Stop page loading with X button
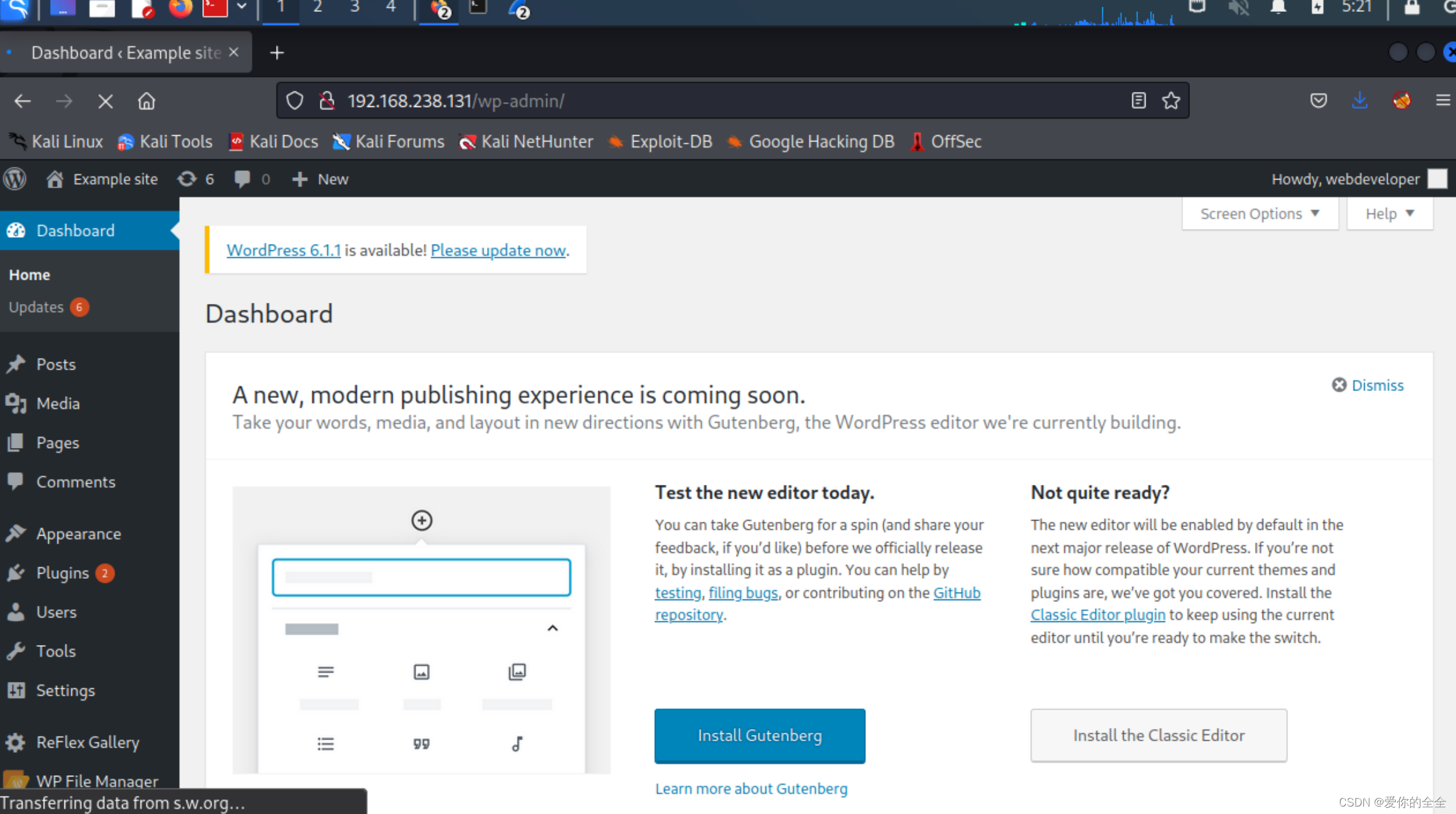The image size is (1456, 814). (105, 101)
